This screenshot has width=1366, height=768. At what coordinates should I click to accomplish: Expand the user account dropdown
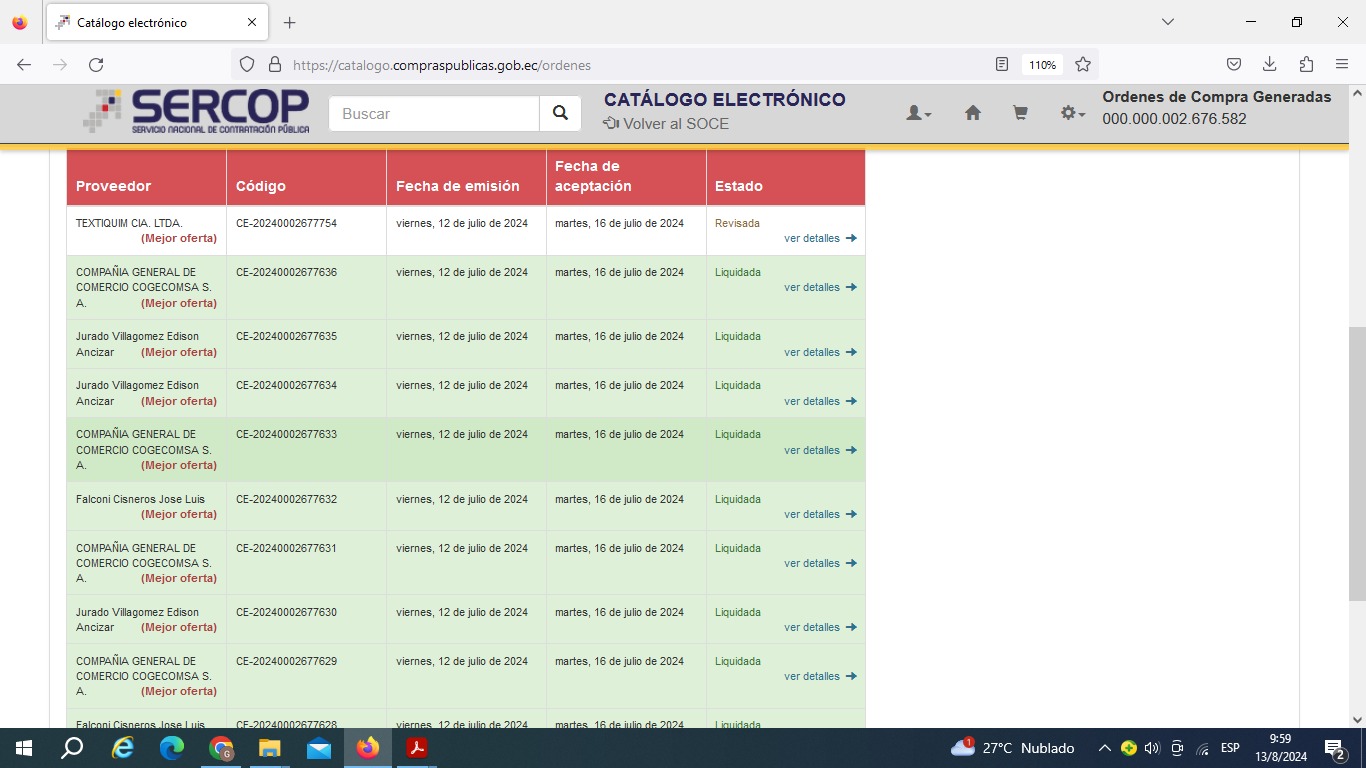point(918,114)
